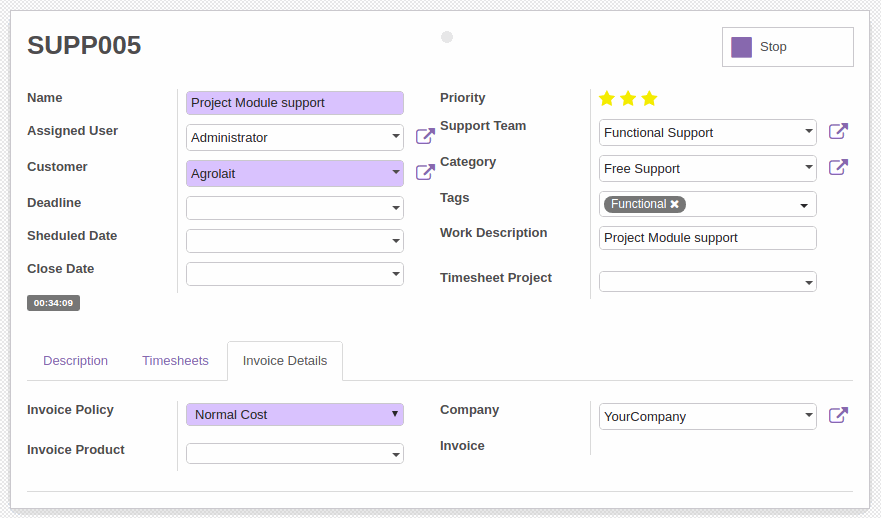The image size is (881, 518).
Task: Stop the running timer button
Action: [x=788, y=47]
